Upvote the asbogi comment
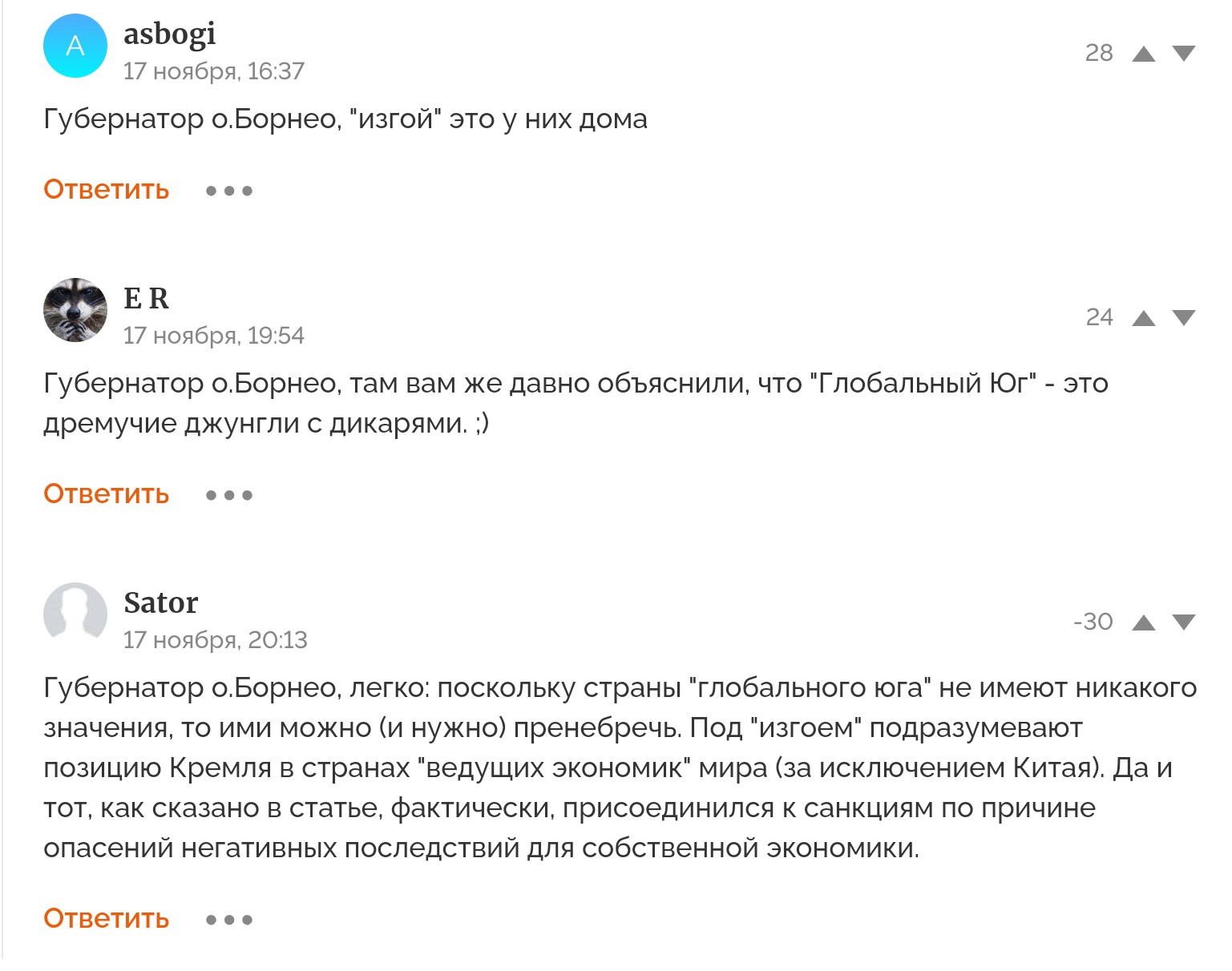The image size is (1232, 971). [x=1143, y=54]
